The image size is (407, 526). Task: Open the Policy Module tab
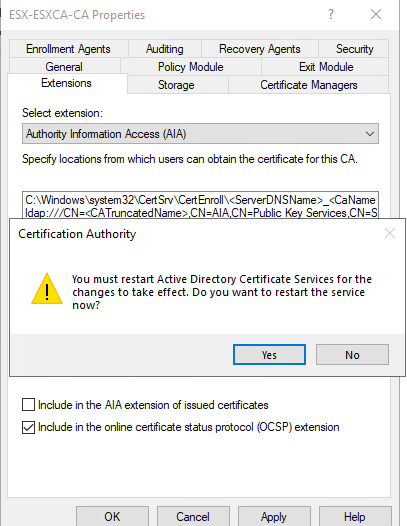coord(191,67)
